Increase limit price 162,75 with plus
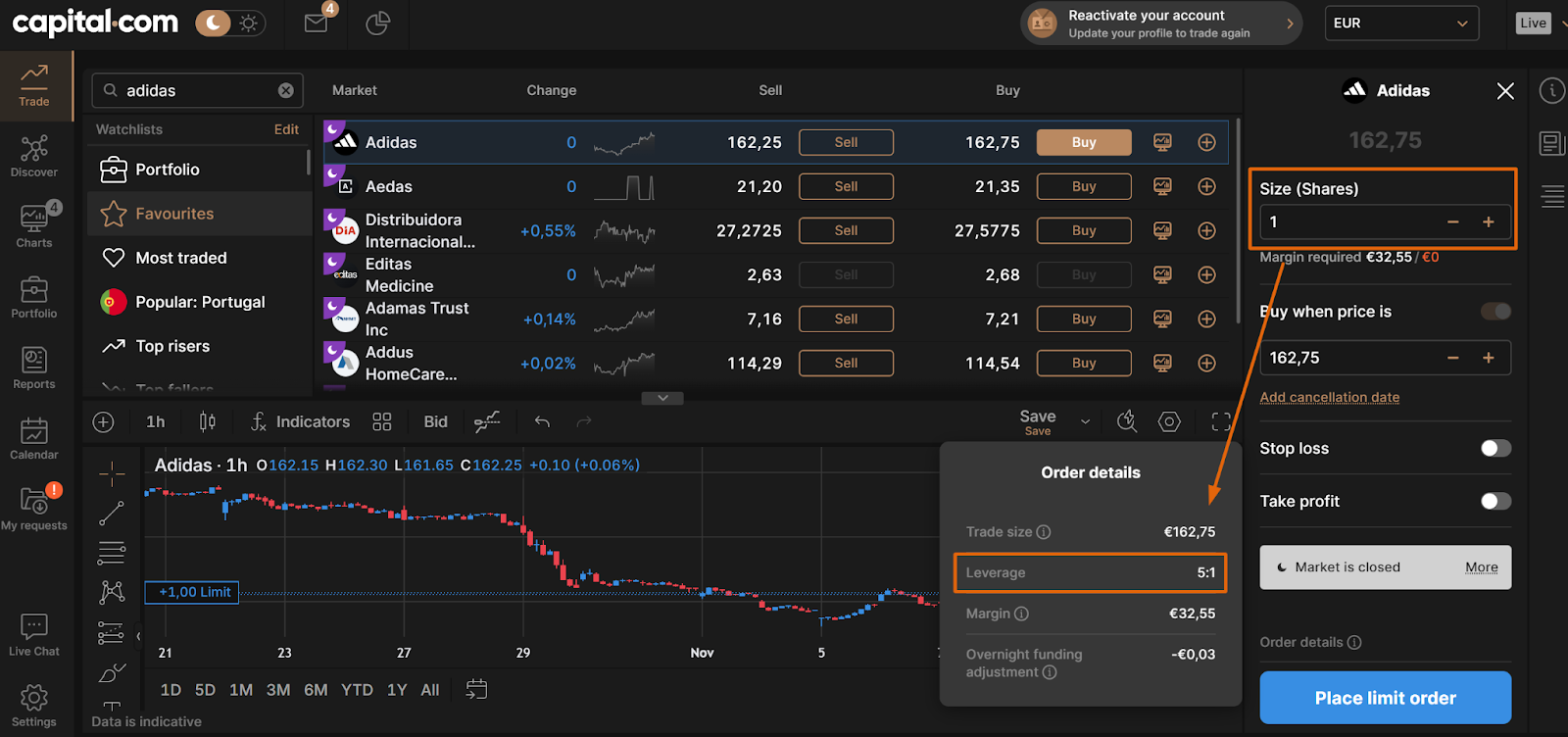 [x=1488, y=358]
